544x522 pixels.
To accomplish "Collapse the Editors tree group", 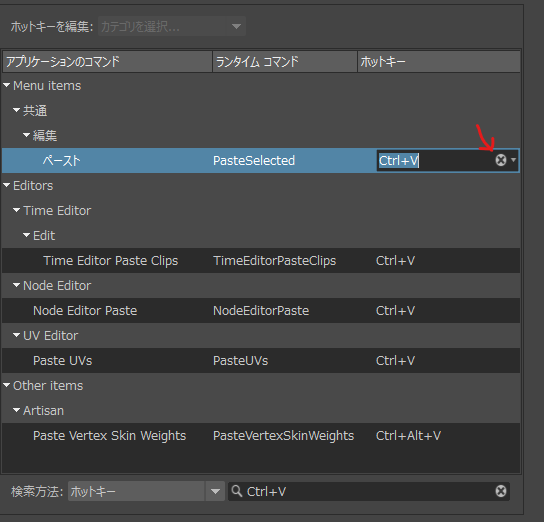I will point(7,185).
